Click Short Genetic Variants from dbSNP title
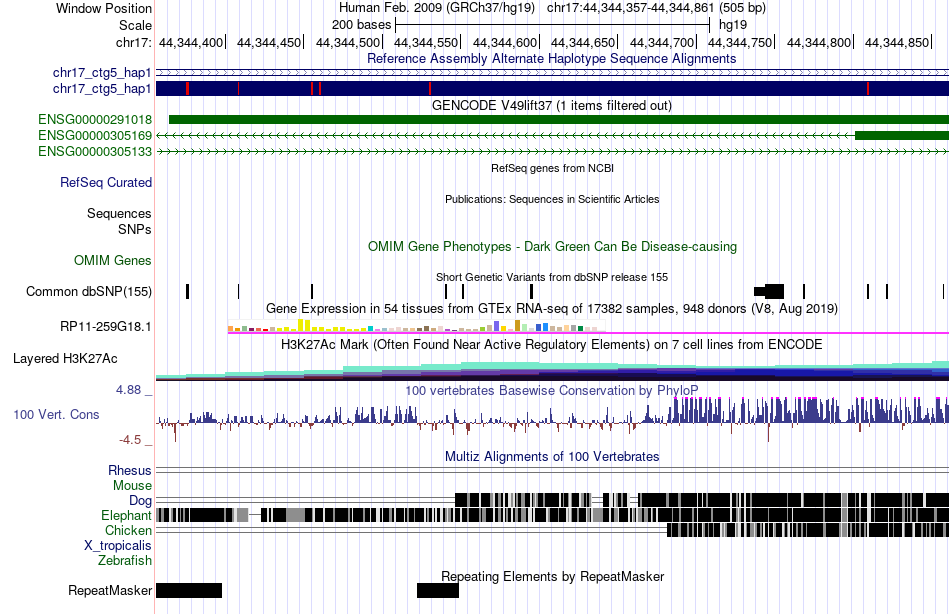The image size is (950, 614). (x=552, y=277)
